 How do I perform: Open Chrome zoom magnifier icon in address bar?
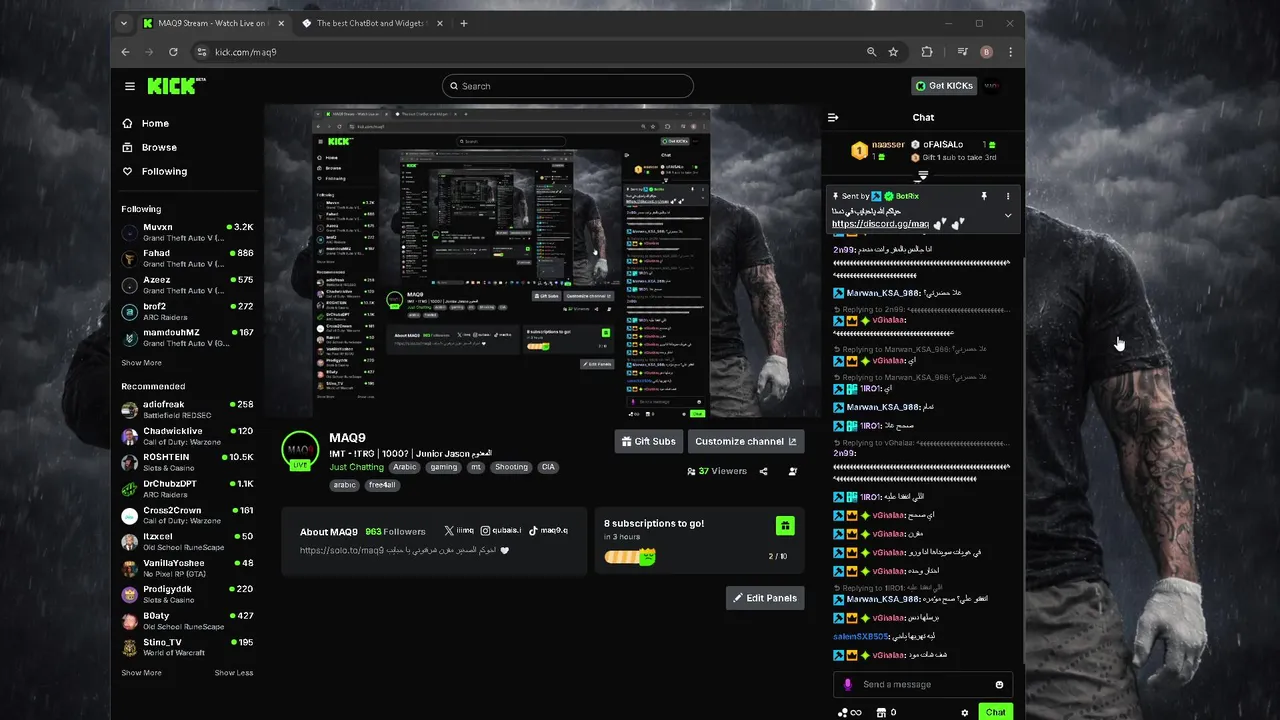[872, 52]
